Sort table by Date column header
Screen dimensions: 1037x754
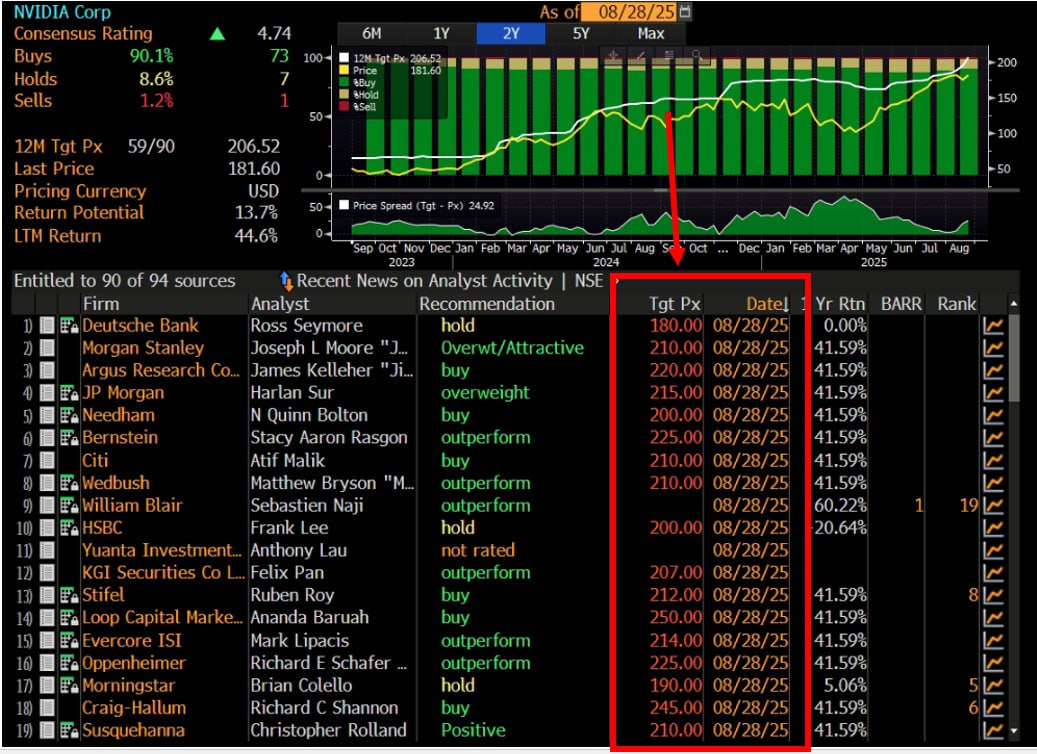coord(768,304)
